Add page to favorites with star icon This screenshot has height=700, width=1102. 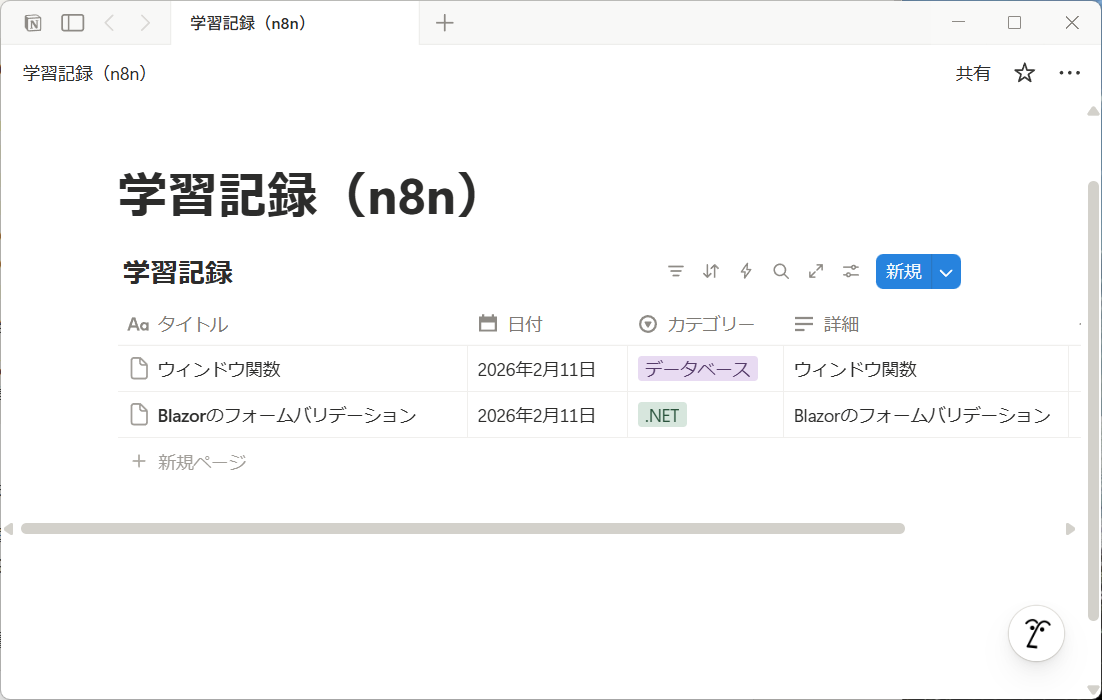pyautogui.click(x=1024, y=73)
